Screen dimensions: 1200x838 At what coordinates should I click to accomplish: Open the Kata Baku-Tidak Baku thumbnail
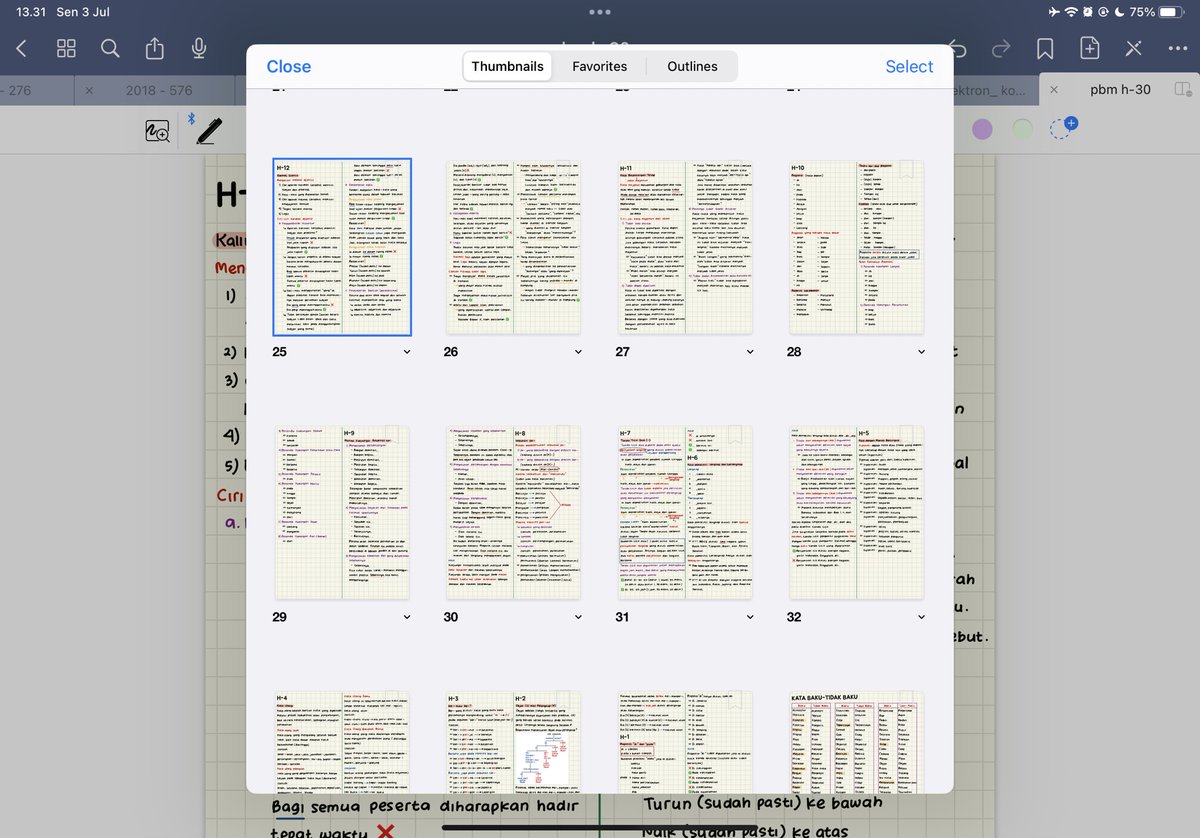pos(856,742)
